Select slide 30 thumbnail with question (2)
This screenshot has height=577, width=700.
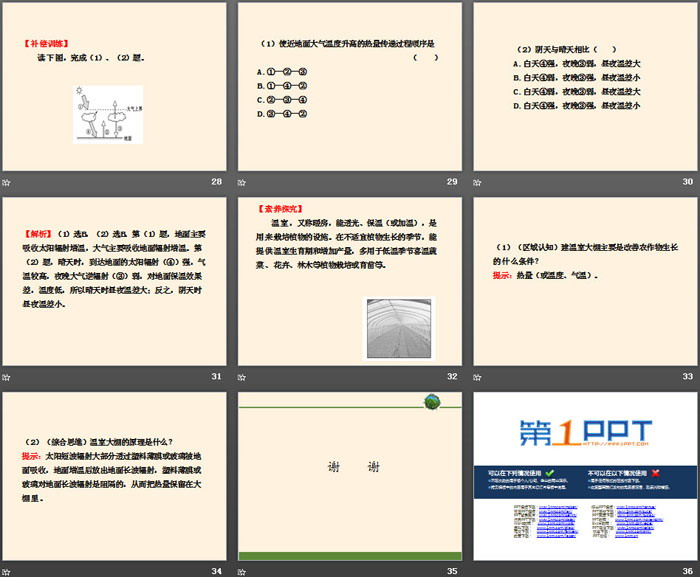[x=585, y=87]
